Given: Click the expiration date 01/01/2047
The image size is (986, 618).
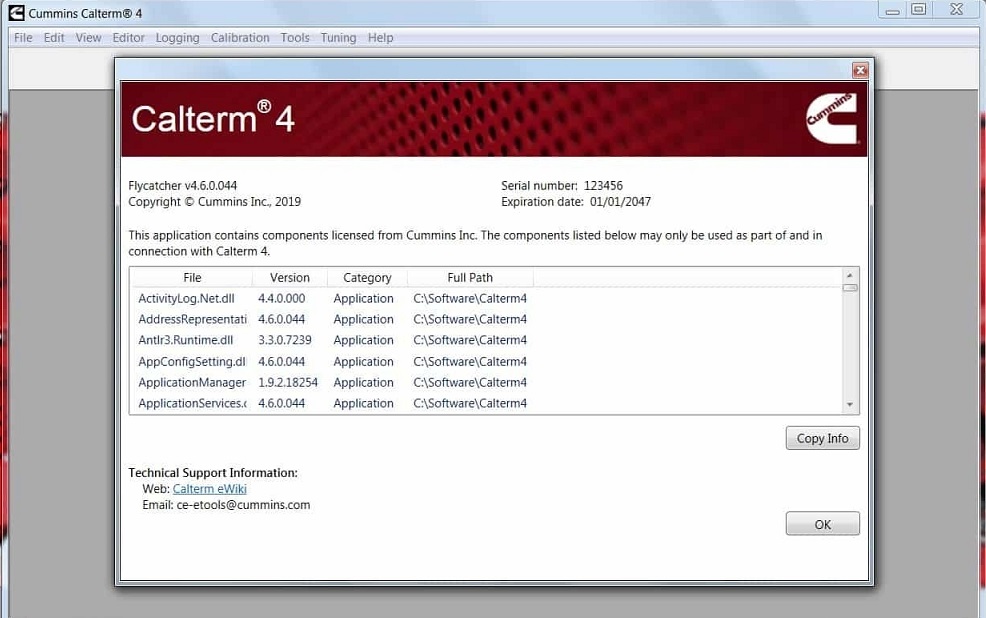Looking at the screenshot, I should pyautogui.click(x=620, y=202).
